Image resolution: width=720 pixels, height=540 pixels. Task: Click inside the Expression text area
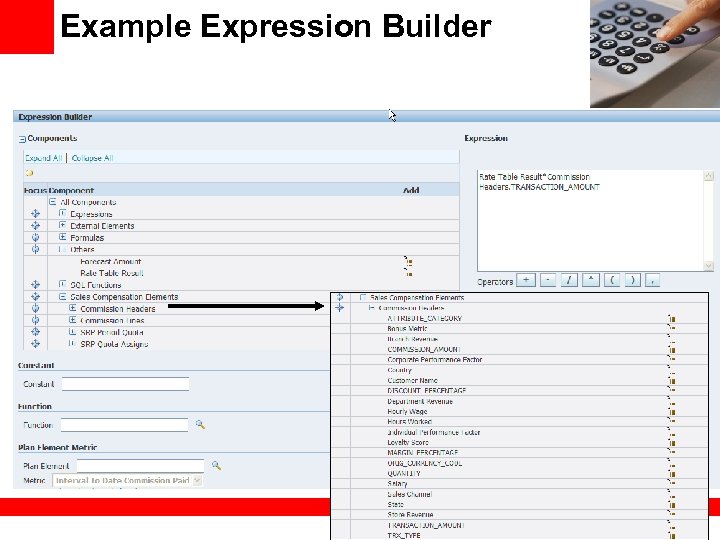pyautogui.click(x=591, y=221)
